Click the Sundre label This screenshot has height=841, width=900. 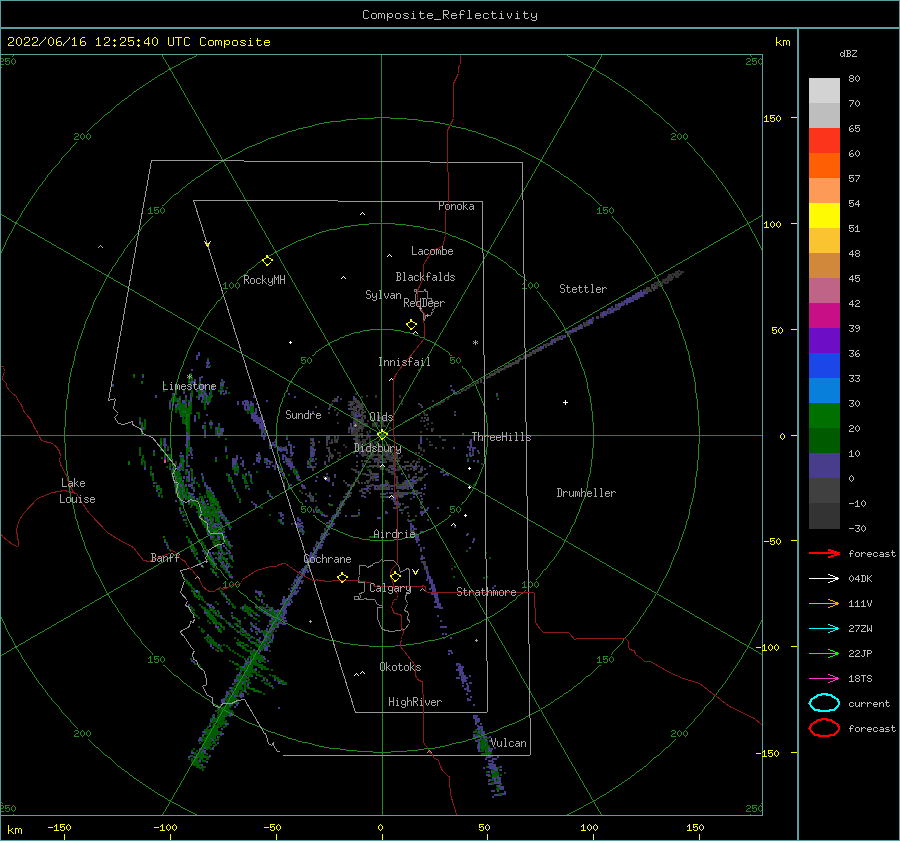[303, 414]
